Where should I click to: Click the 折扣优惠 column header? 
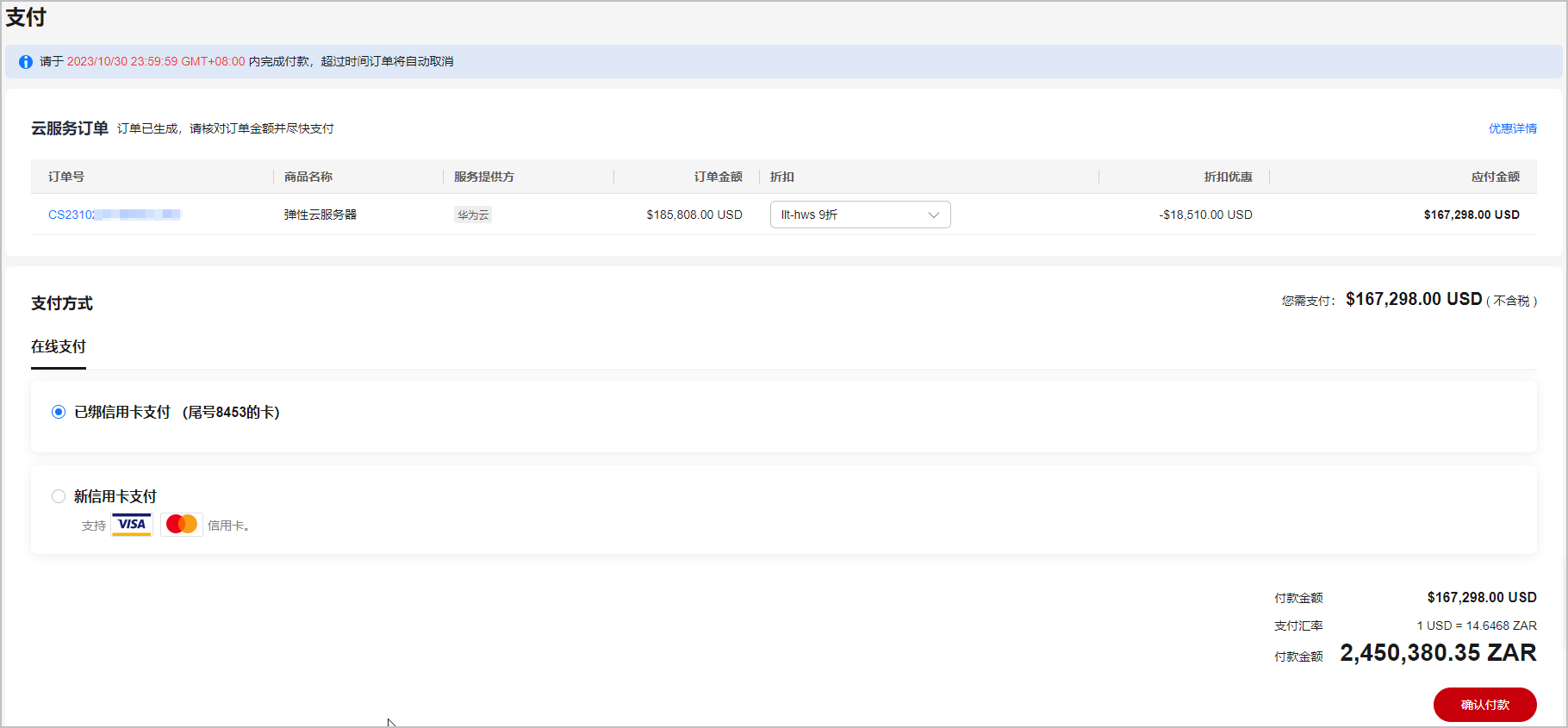click(1228, 177)
